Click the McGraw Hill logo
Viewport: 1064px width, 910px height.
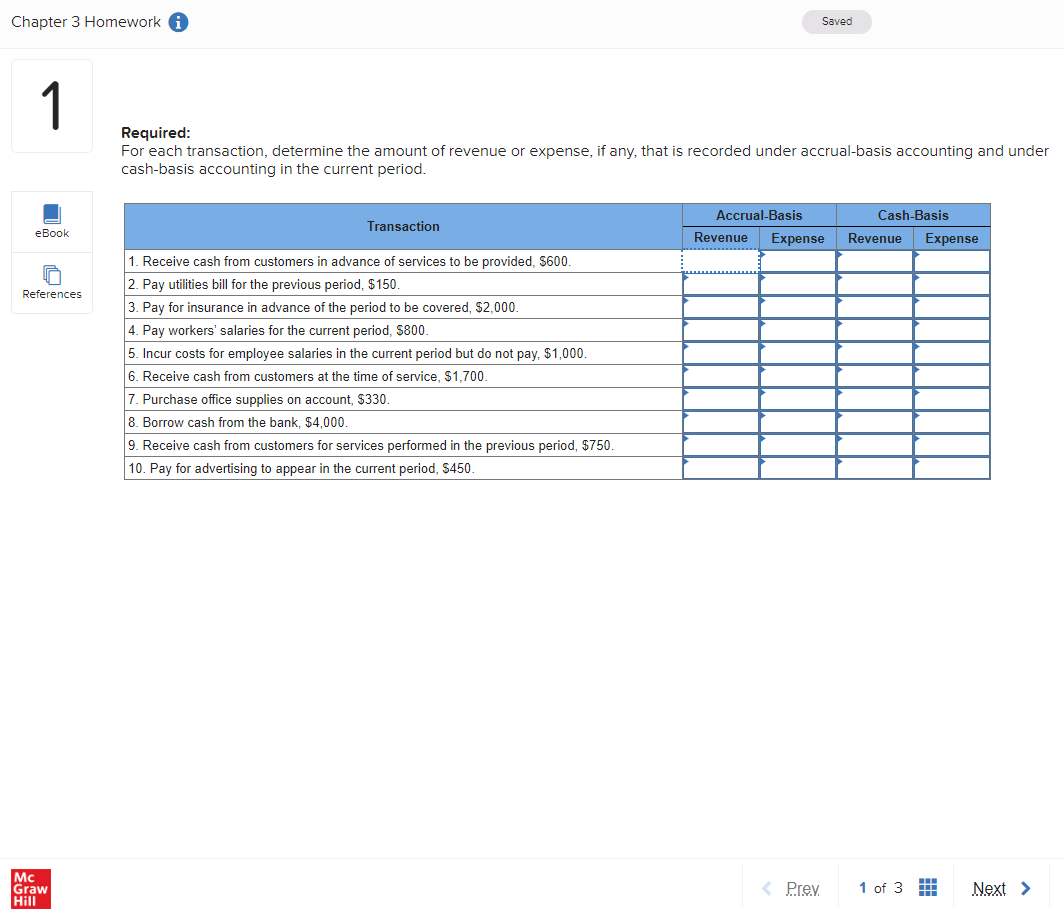[x=30, y=888]
